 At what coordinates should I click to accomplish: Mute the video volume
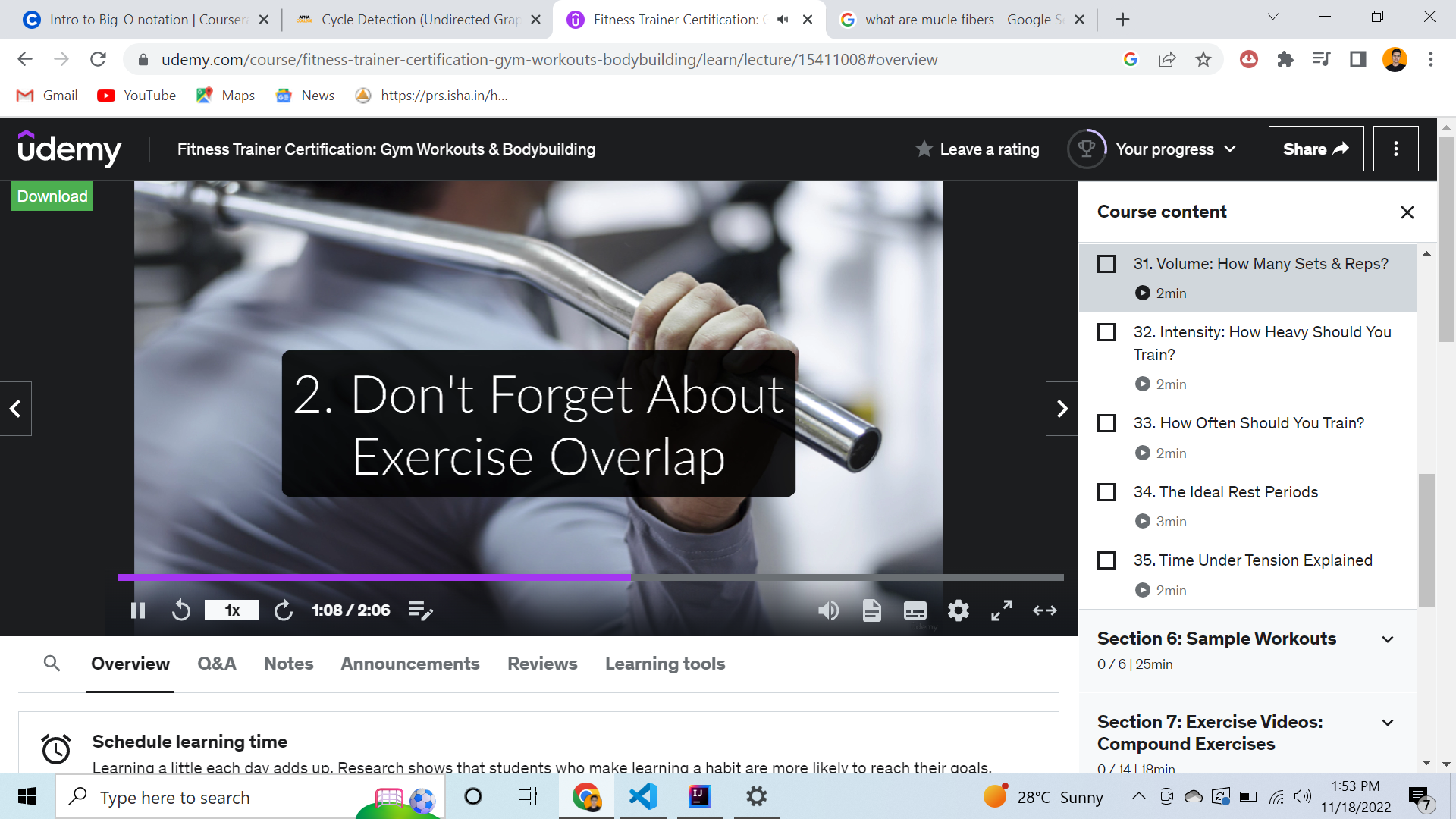[x=828, y=610]
